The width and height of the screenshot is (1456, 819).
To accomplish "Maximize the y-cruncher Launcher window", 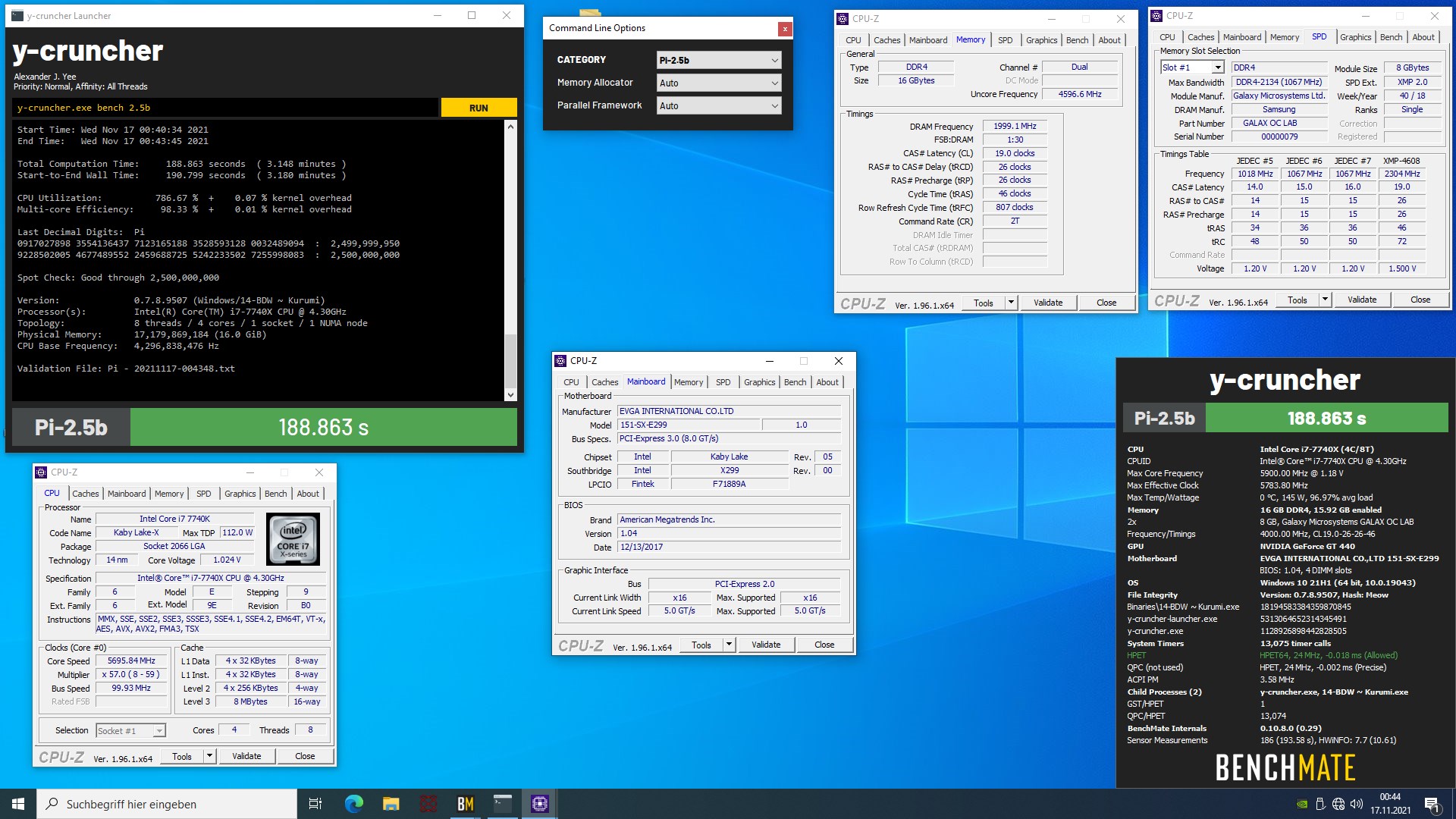I will [472, 15].
